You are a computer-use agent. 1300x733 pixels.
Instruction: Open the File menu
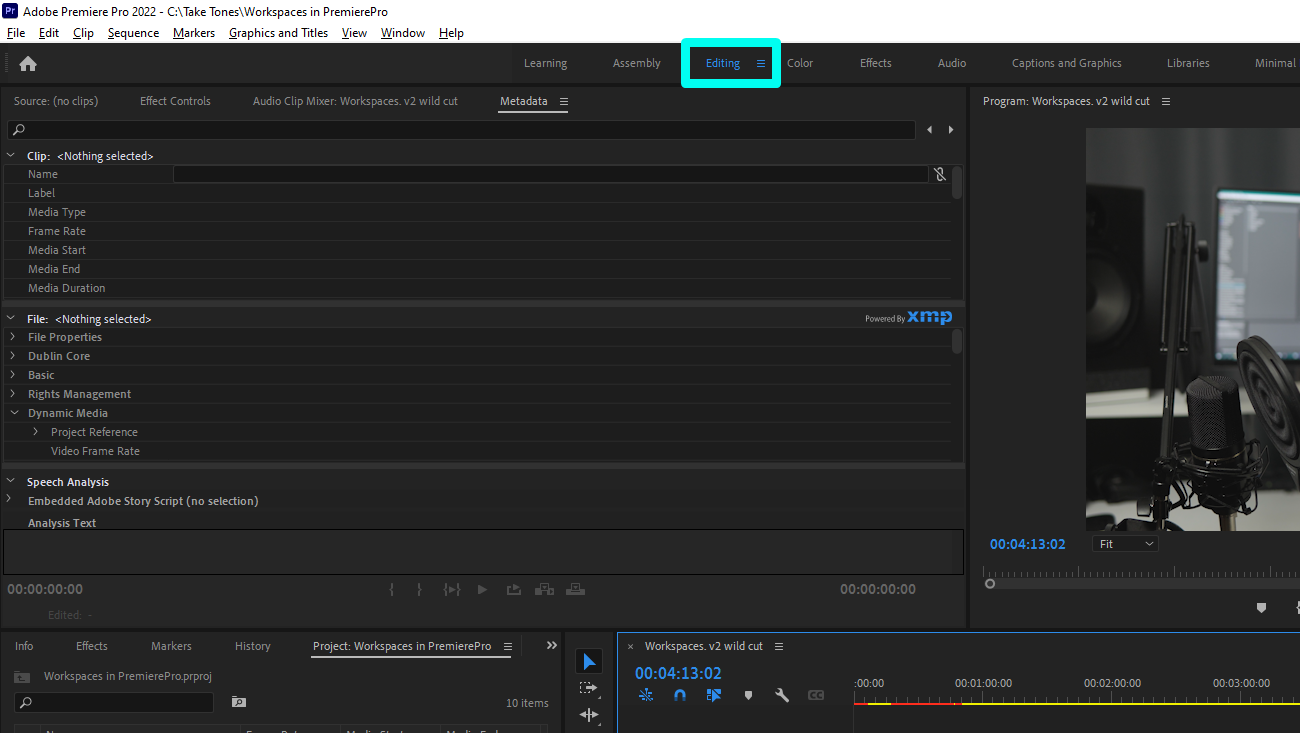coord(16,33)
